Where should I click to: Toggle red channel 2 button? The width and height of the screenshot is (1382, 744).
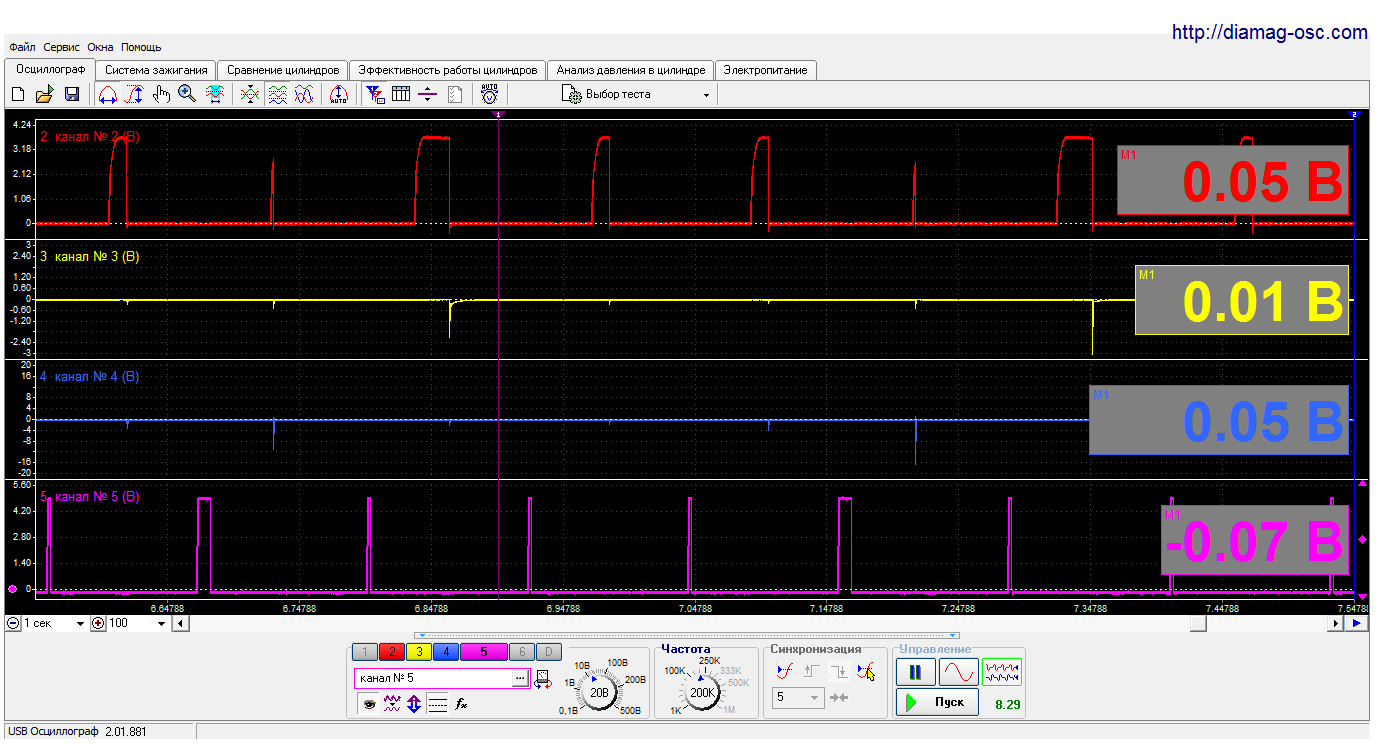[392, 652]
